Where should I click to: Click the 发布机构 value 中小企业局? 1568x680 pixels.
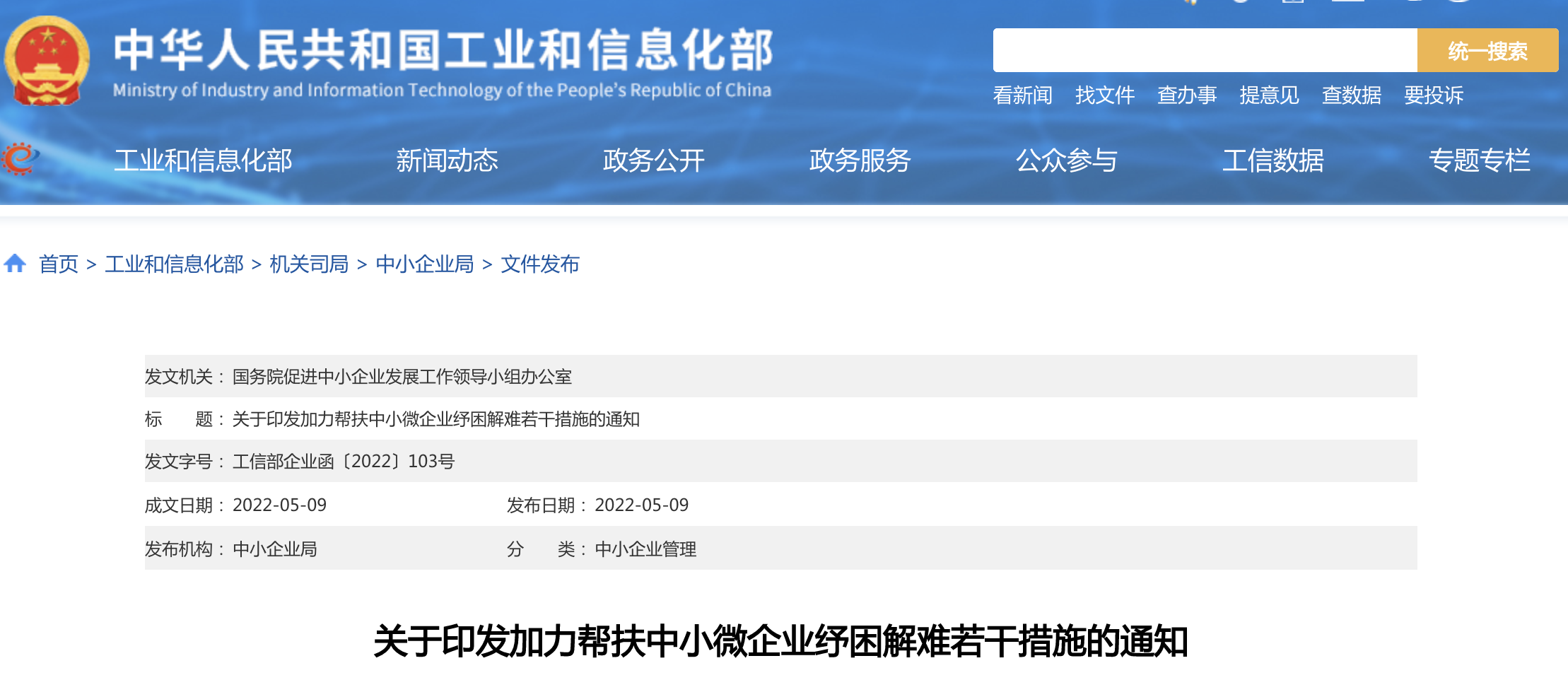(275, 549)
